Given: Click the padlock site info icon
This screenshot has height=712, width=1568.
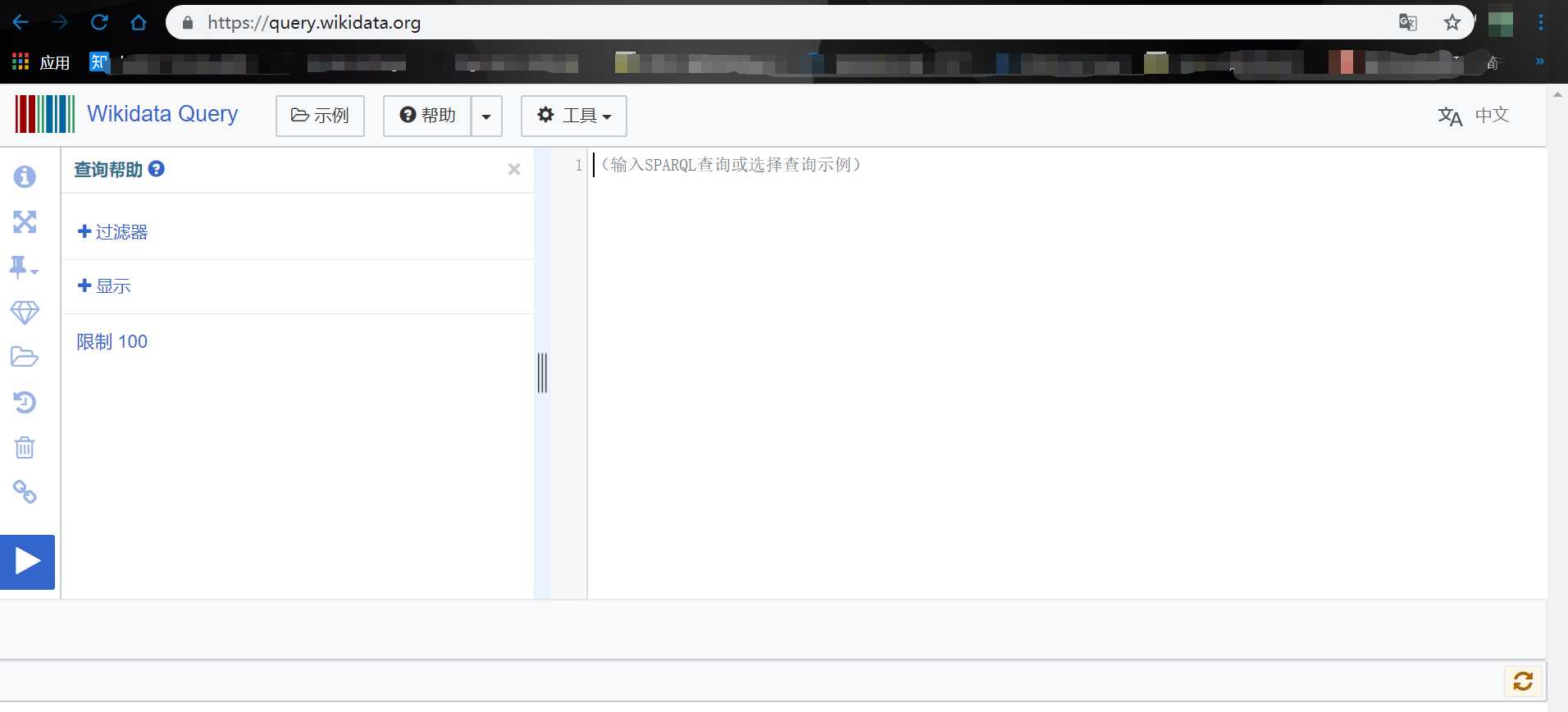Looking at the screenshot, I should click(x=188, y=23).
